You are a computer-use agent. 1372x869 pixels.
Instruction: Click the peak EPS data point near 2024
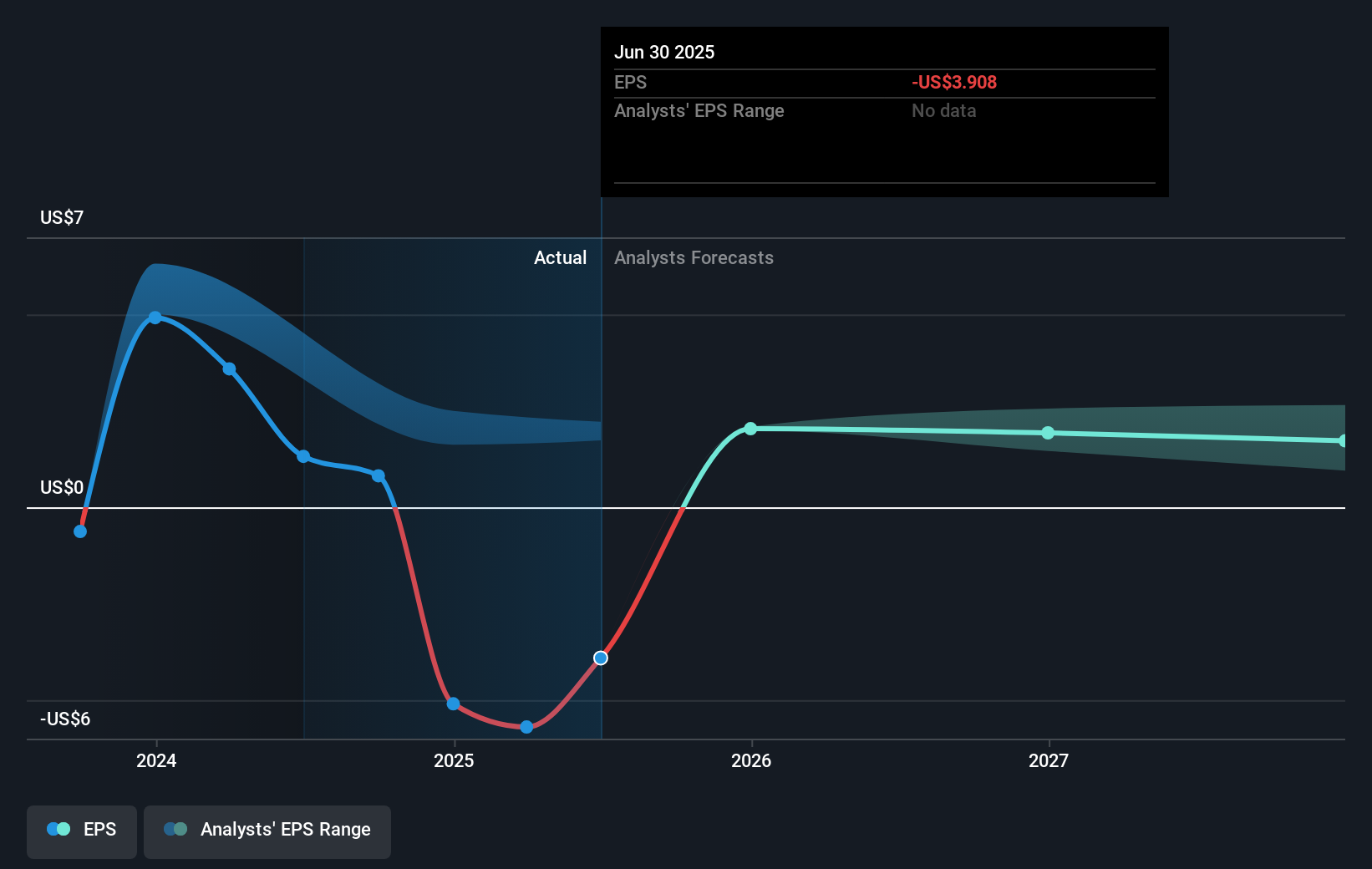pos(156,317)
